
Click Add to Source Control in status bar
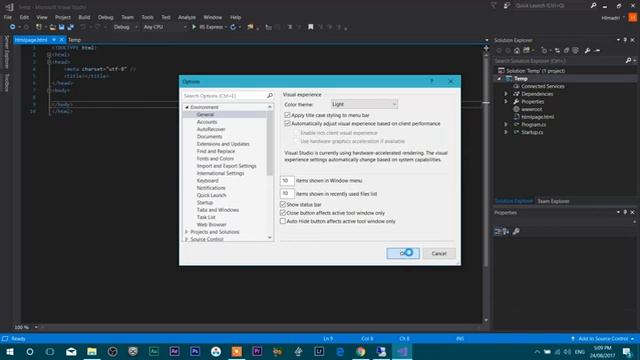click(x=603, y=339)
